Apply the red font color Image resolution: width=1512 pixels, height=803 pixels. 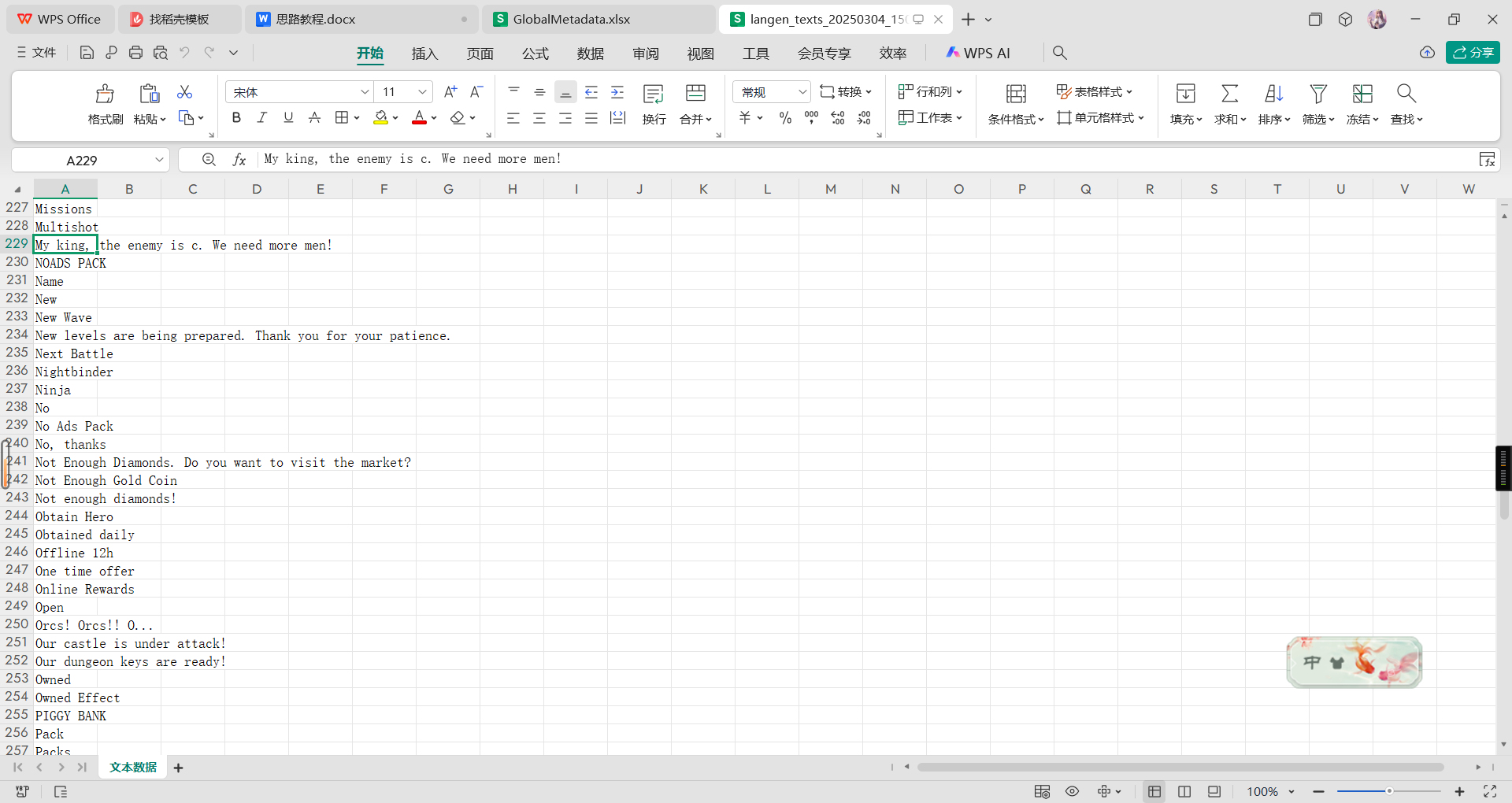point(420,117)
